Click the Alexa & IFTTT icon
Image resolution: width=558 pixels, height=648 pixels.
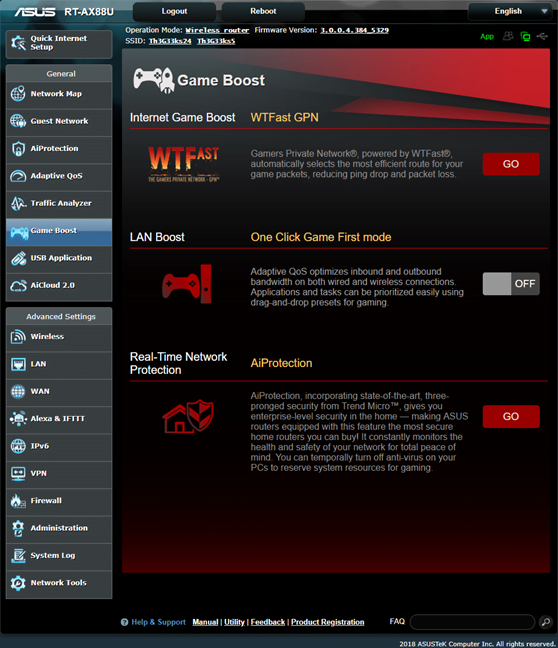click(18, 419)
